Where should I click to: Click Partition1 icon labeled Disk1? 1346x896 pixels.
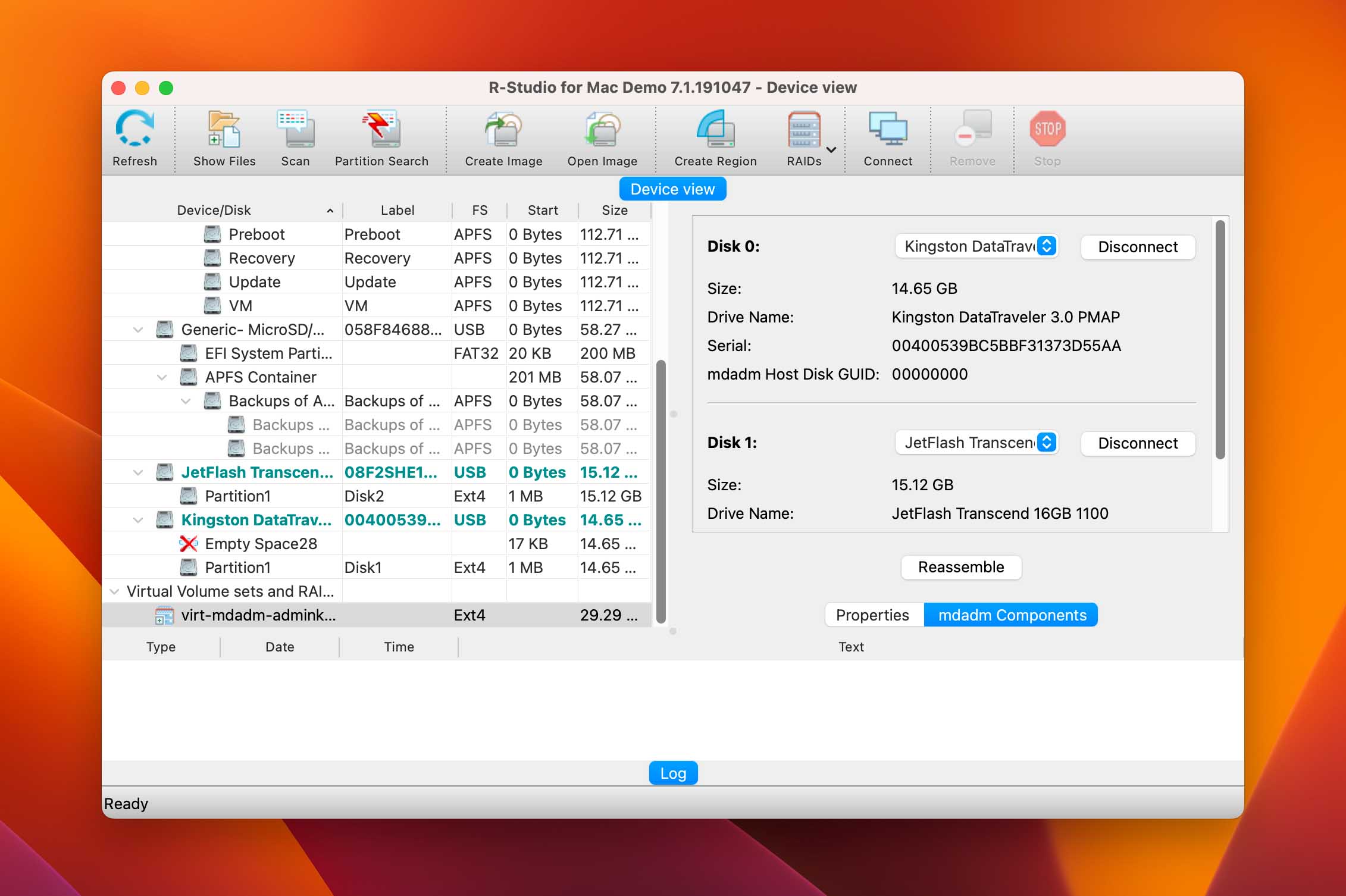[189, 568]
